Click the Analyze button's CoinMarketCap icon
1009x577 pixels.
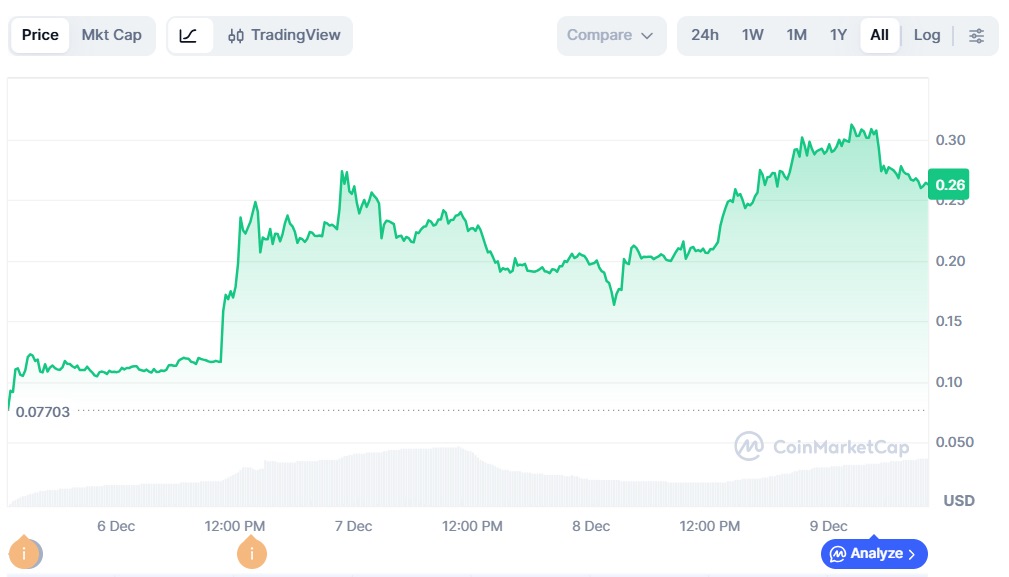(x=837, y=553)
